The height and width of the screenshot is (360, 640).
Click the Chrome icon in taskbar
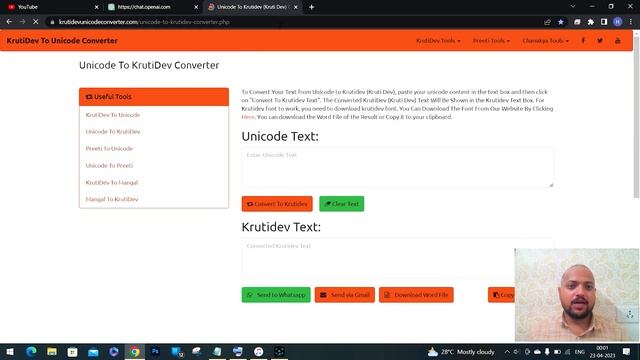(135, 351)
